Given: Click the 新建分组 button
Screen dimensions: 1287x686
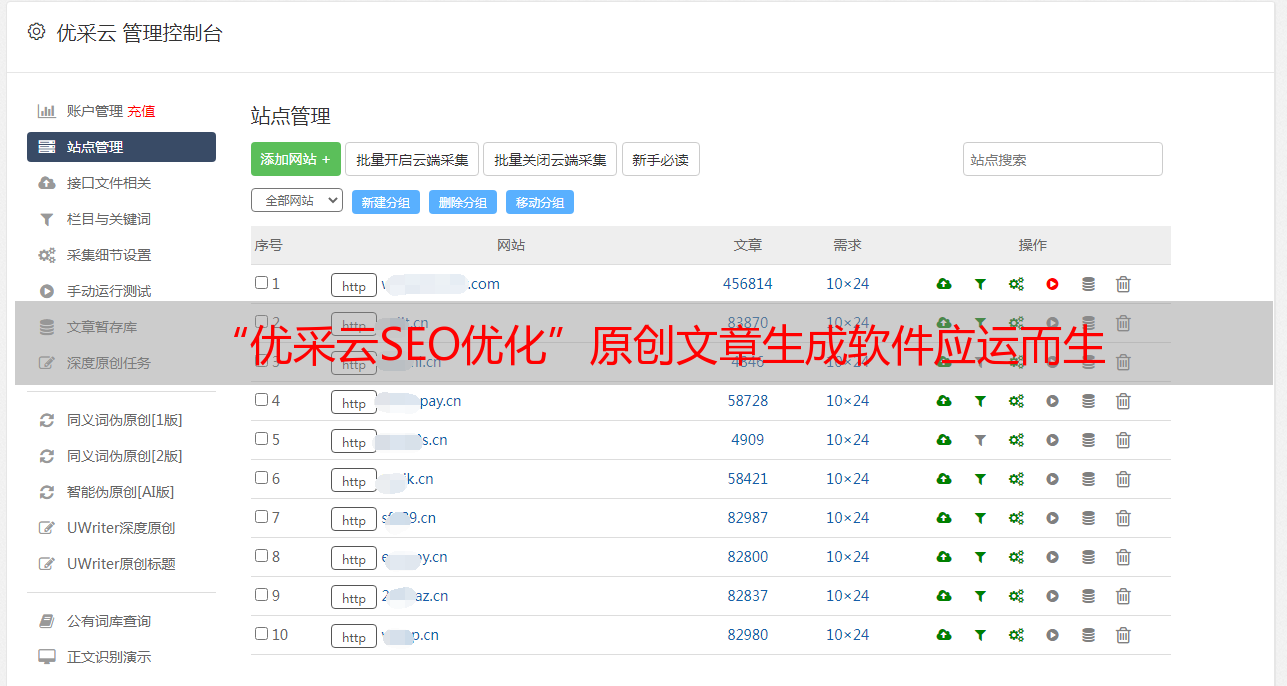Looking at the screenshot, I should (386, 202).
